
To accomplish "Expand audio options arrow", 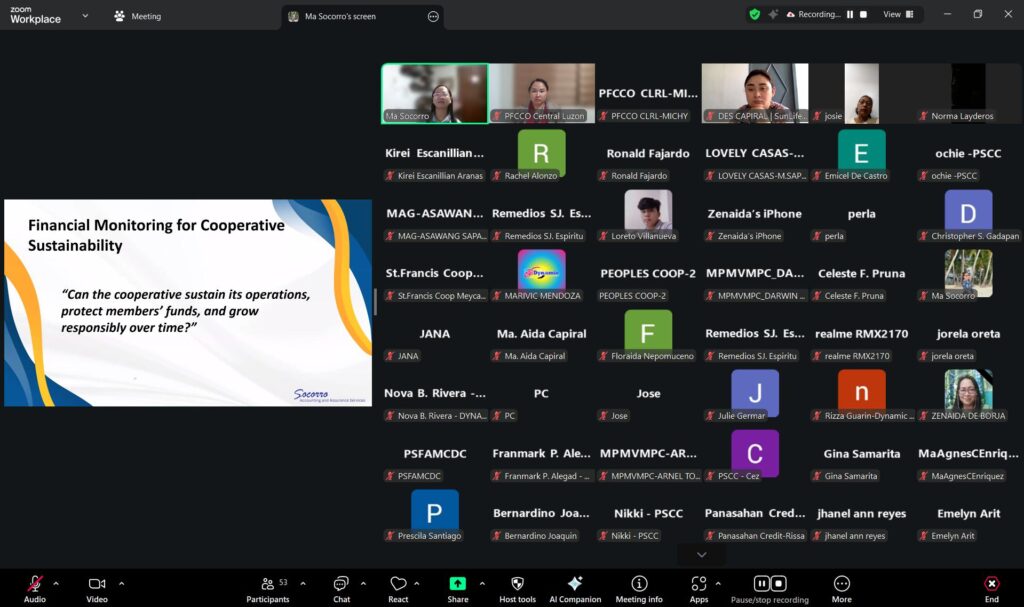I will 56,583.
